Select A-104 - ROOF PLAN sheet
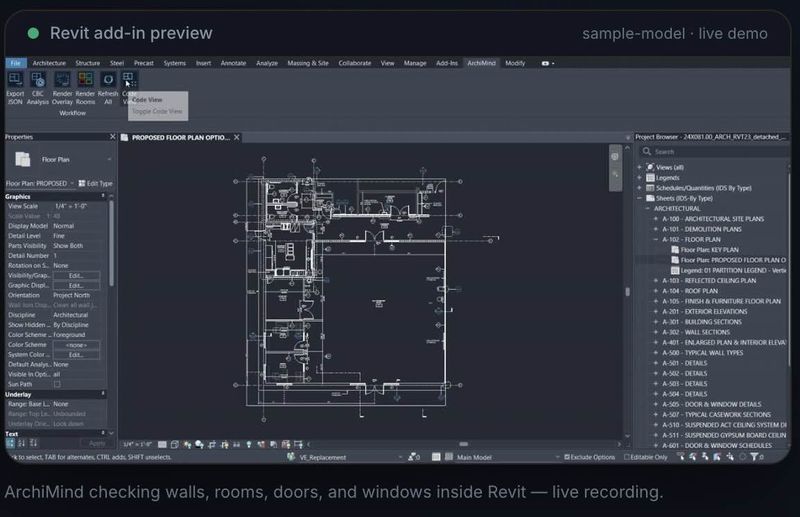 click(690, 291)
